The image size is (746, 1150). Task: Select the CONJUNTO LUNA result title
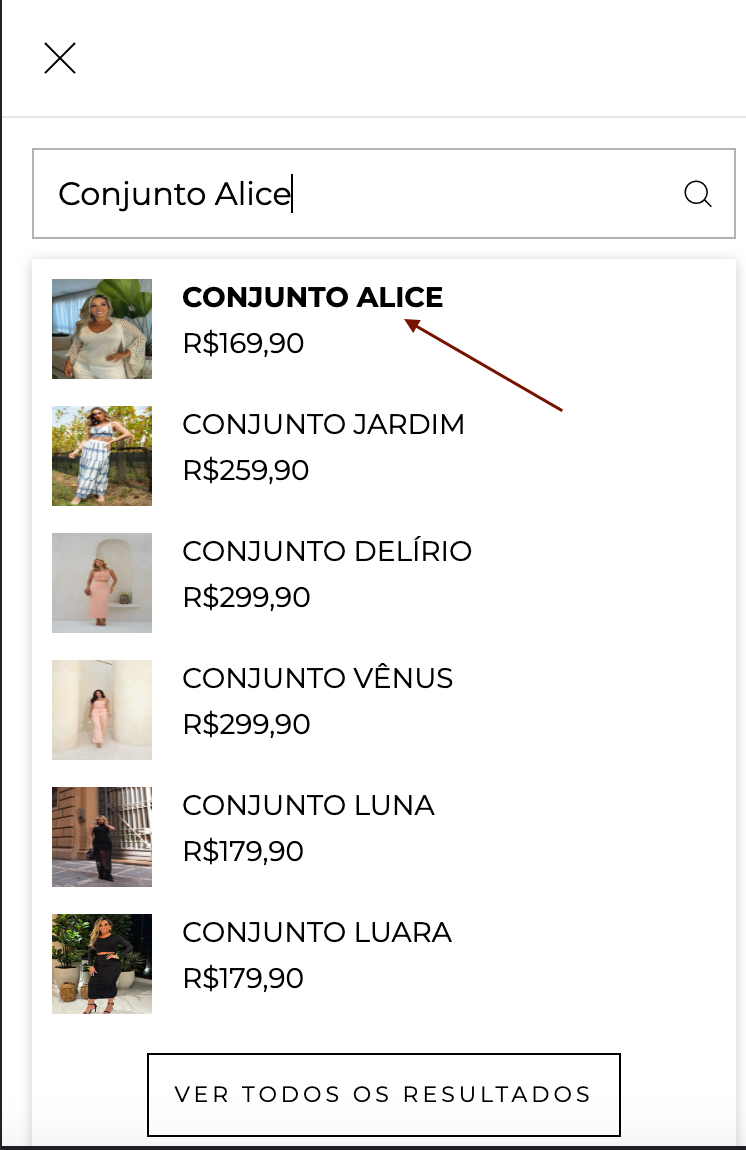[x=308, y=805]
